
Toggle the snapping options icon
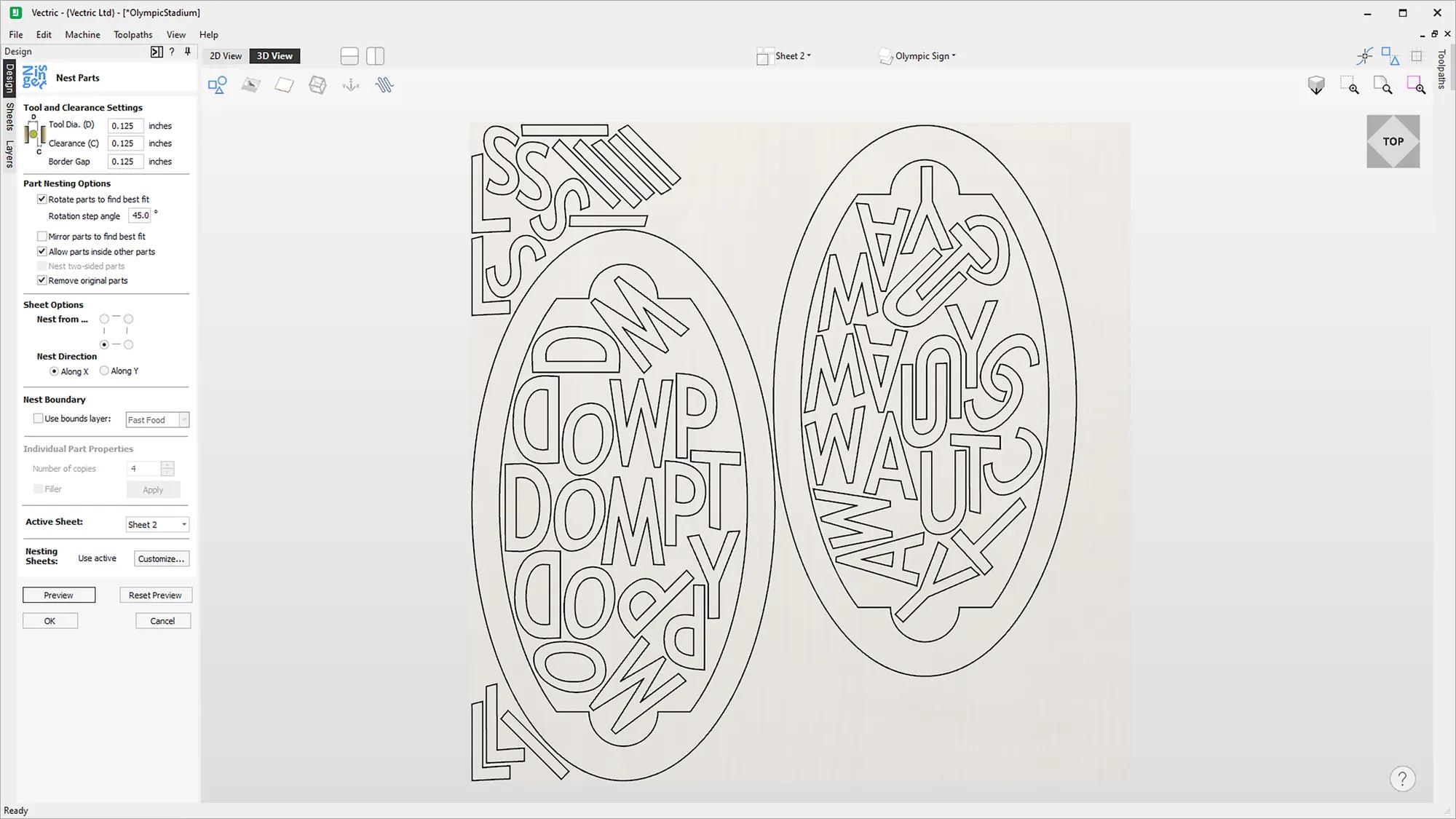(1364, 56)
